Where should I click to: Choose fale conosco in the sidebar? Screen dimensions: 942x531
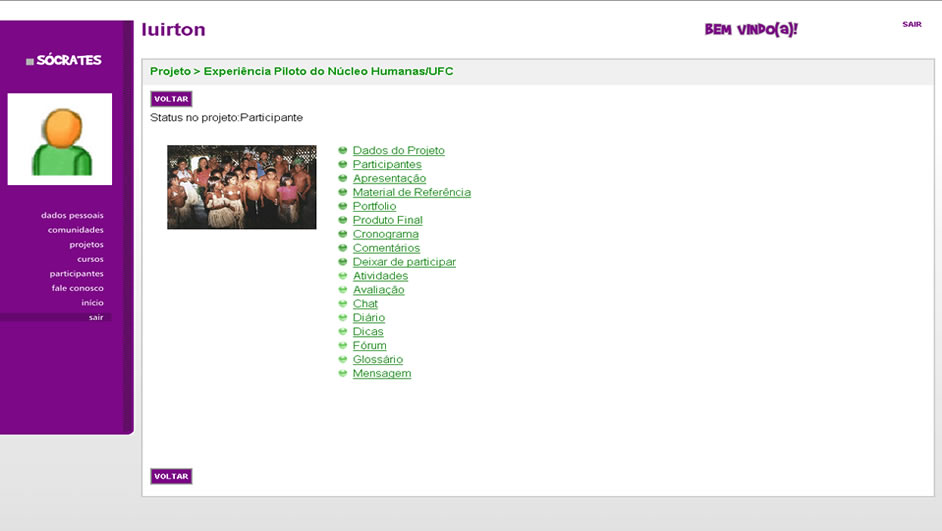coord(77,288)
